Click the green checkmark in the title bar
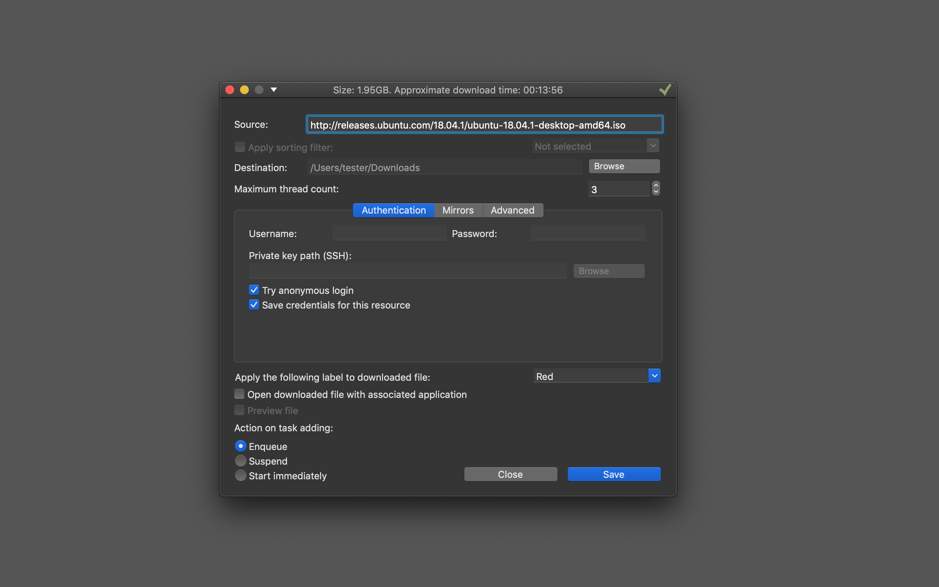The width and height of the screenshot is (939, 587). tap(666, 89)
